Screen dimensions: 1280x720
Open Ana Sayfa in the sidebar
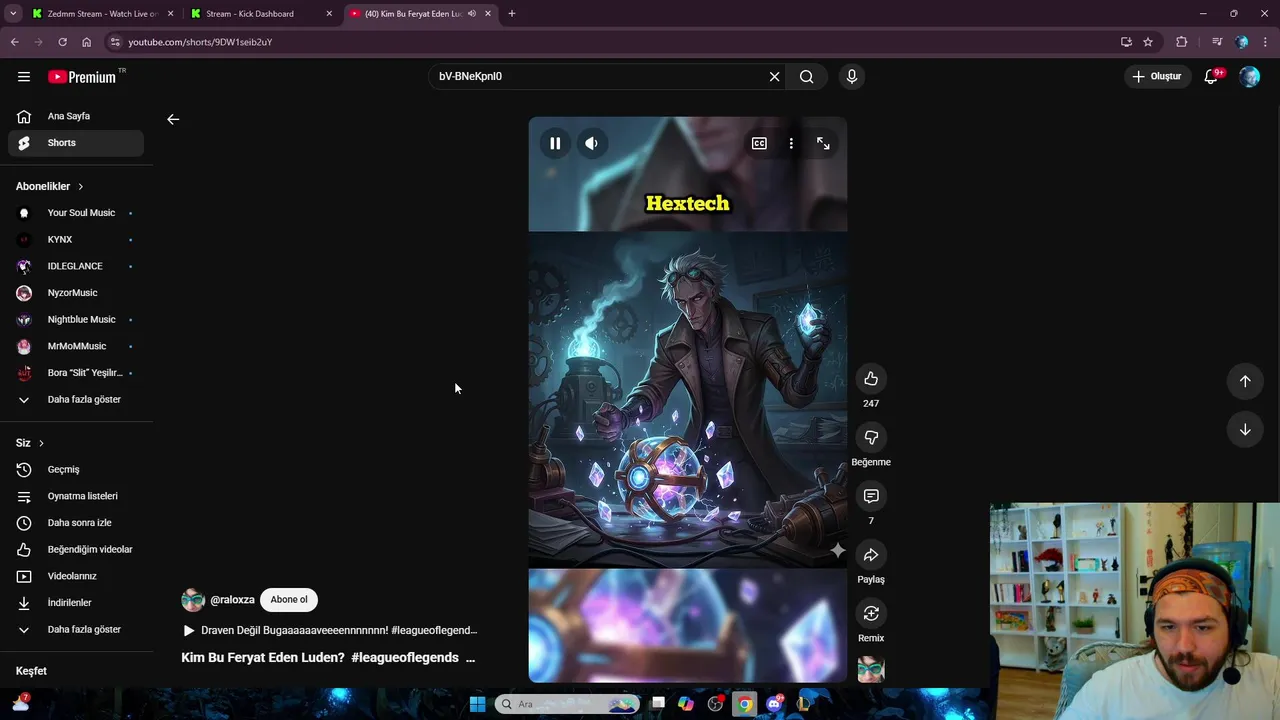click(76, 116)
